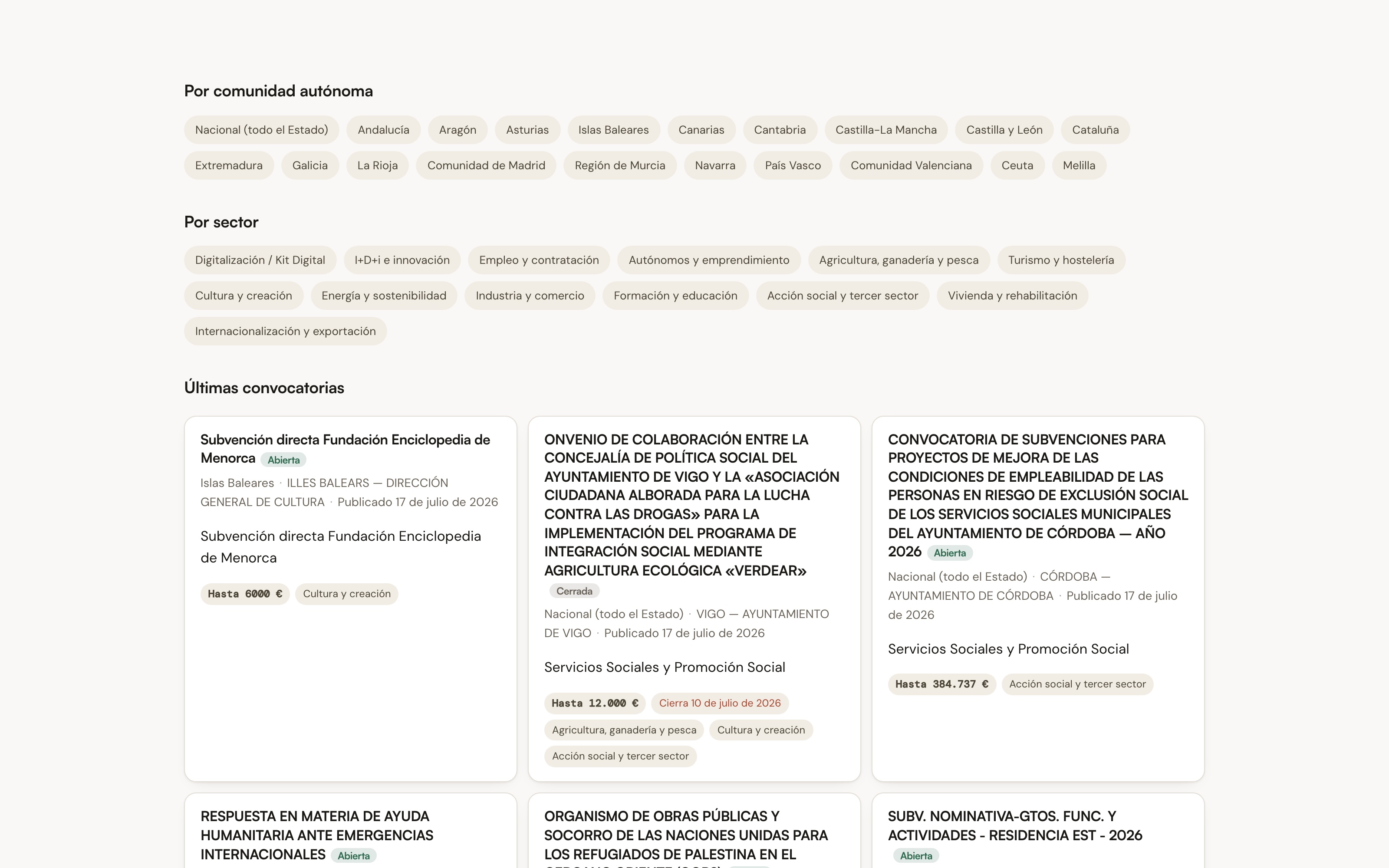Pick the Islas Baleares region chip

pyautogui.click(x=614, y=130)
